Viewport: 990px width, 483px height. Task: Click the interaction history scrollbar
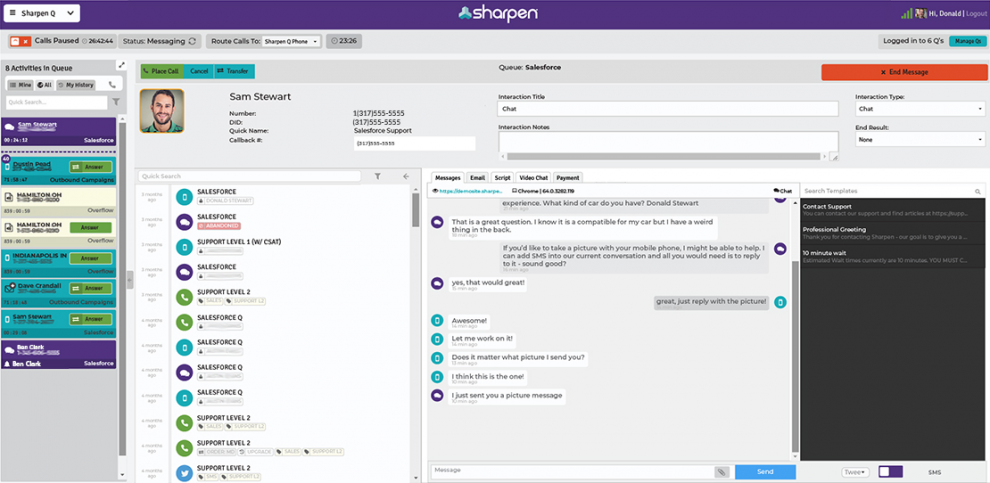(415, 210)
